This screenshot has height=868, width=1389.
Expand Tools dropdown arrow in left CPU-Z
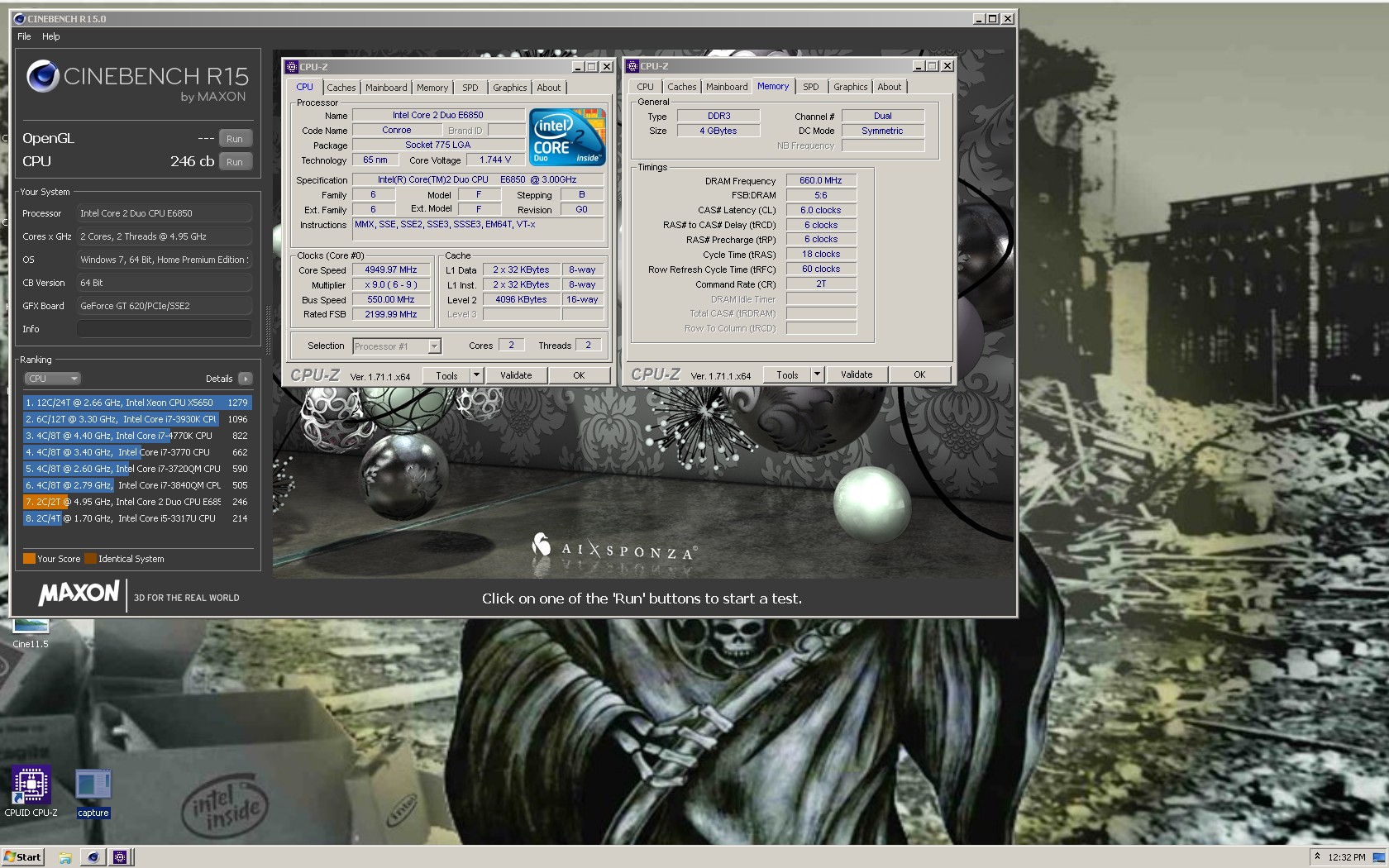pyautogui.click(x=476, y=375)
